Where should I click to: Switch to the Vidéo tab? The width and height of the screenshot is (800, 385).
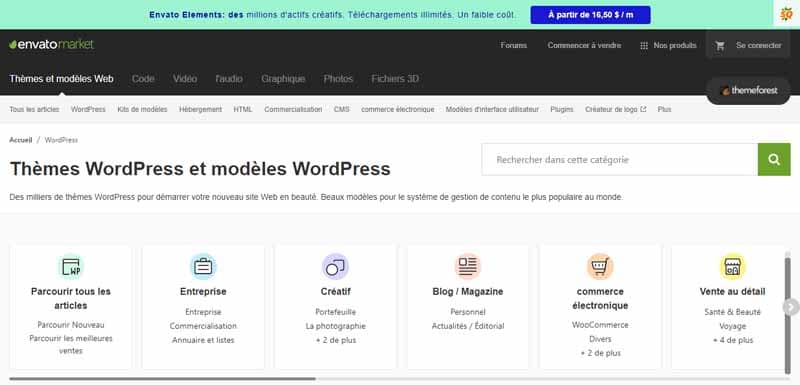[185, 79]
